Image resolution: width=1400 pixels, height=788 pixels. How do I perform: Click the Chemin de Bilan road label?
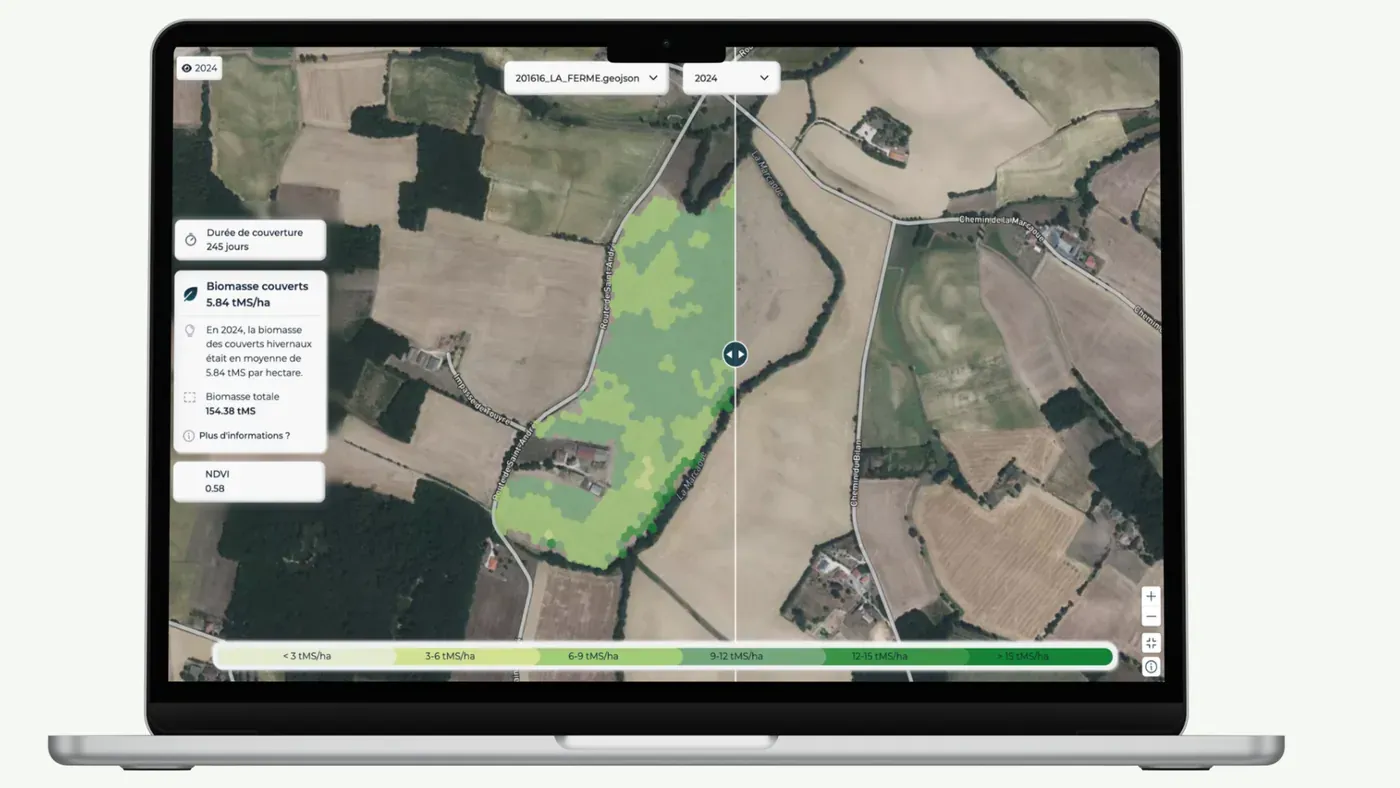(x=856, y=471)
